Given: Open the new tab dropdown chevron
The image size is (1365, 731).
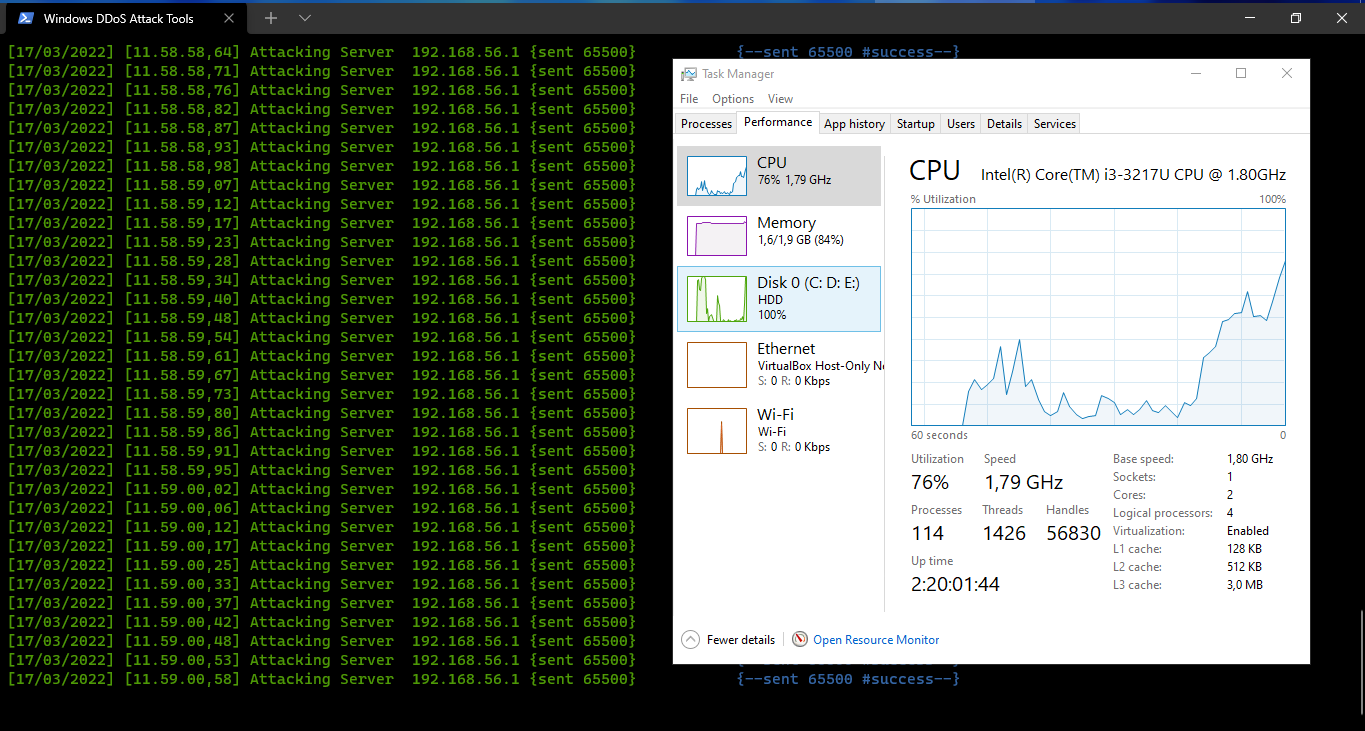Looking at the screenshot, I should tap(304, 17).
